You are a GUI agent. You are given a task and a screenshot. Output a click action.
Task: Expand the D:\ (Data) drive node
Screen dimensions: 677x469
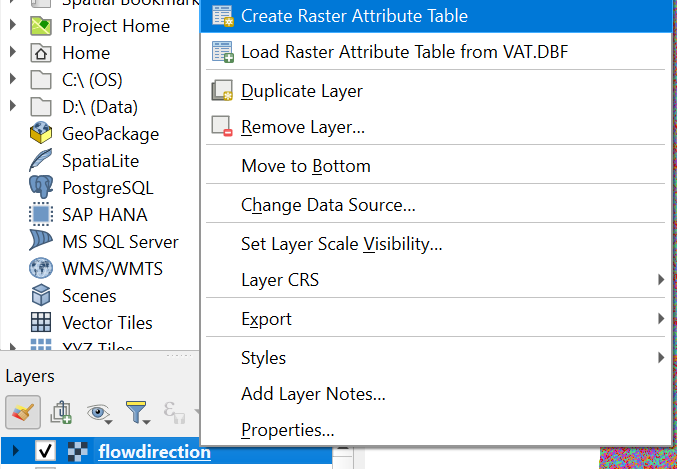click(x=13, y=106)
